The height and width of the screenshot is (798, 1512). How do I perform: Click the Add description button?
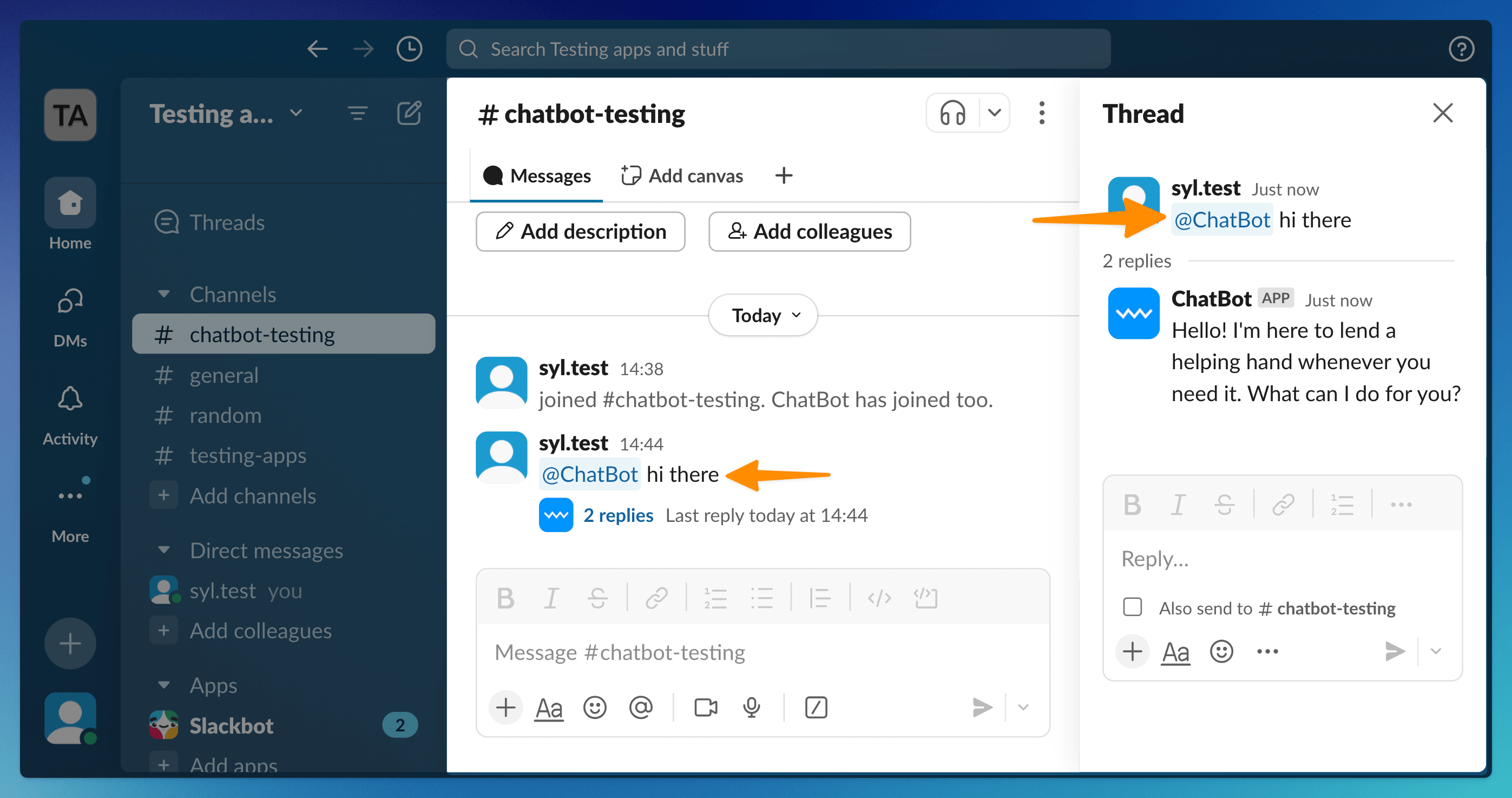pyautogui.click(x=581, y=231)
